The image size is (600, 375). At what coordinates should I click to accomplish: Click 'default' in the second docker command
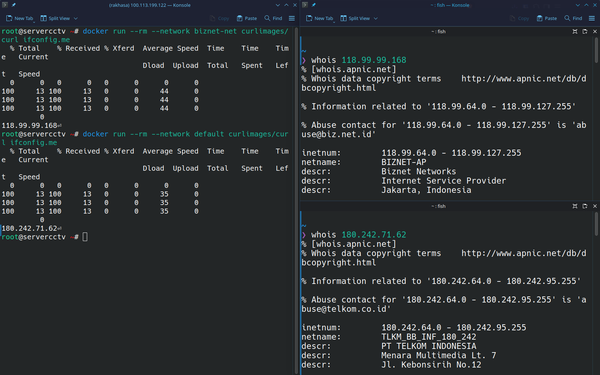click(x=209, y=134)
